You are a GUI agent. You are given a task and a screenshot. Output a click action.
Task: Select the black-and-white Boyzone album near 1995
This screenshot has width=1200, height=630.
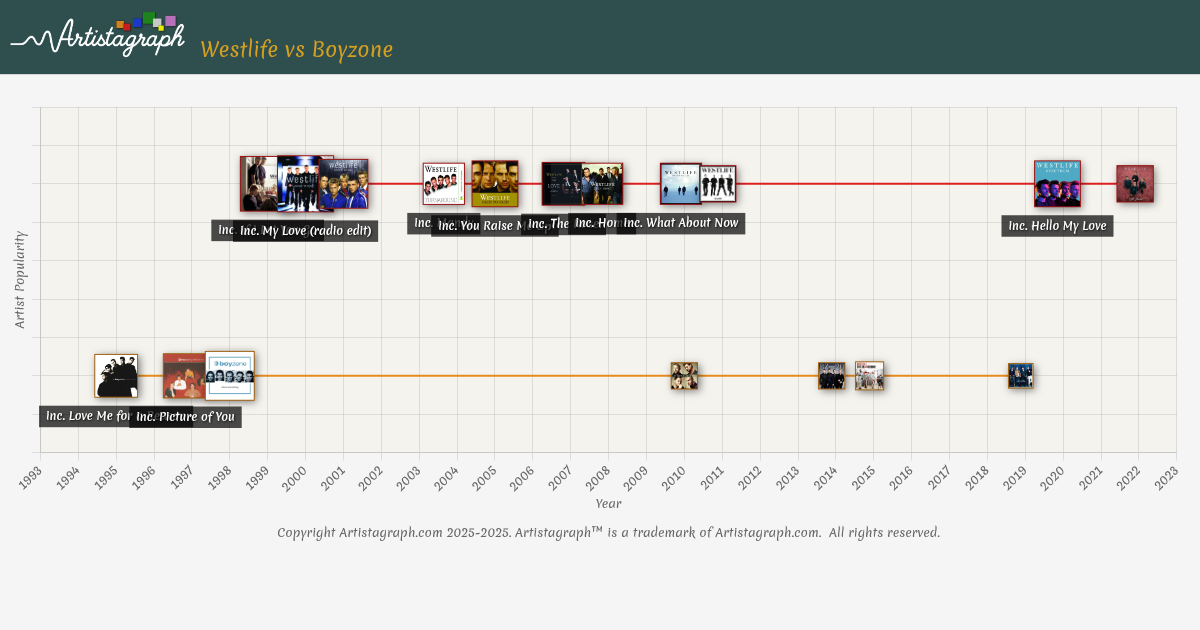pyautogui.click(x=115, y=376)
